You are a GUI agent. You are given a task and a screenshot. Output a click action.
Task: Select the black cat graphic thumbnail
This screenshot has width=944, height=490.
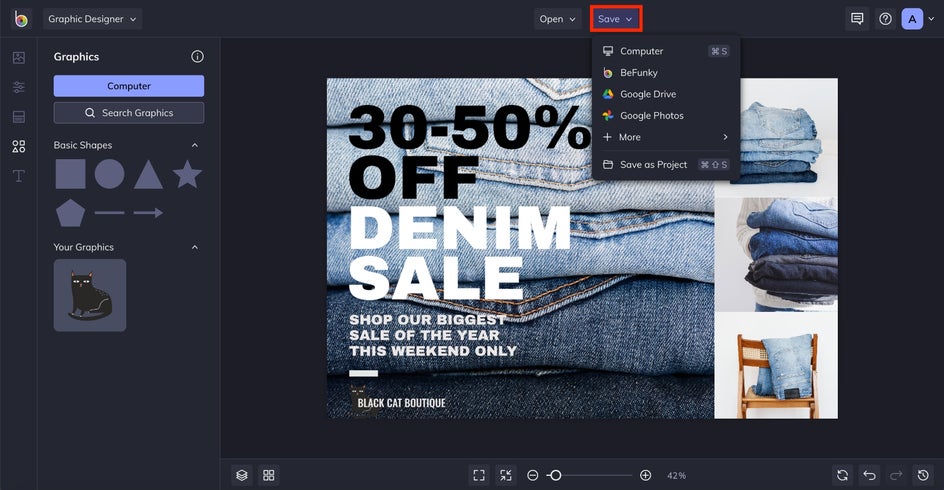coord(90,295)
